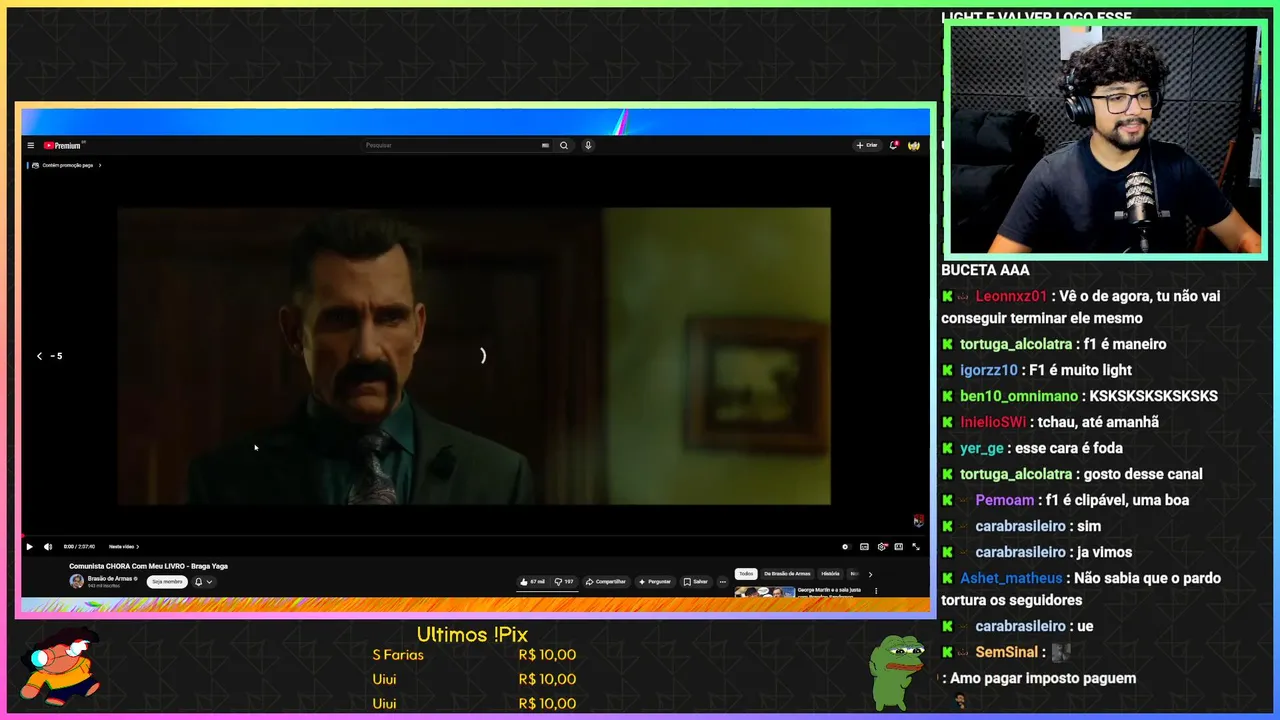Open the more actions three-dot menu
Viewport: 1280px width, 720px height.
(723, 582)
